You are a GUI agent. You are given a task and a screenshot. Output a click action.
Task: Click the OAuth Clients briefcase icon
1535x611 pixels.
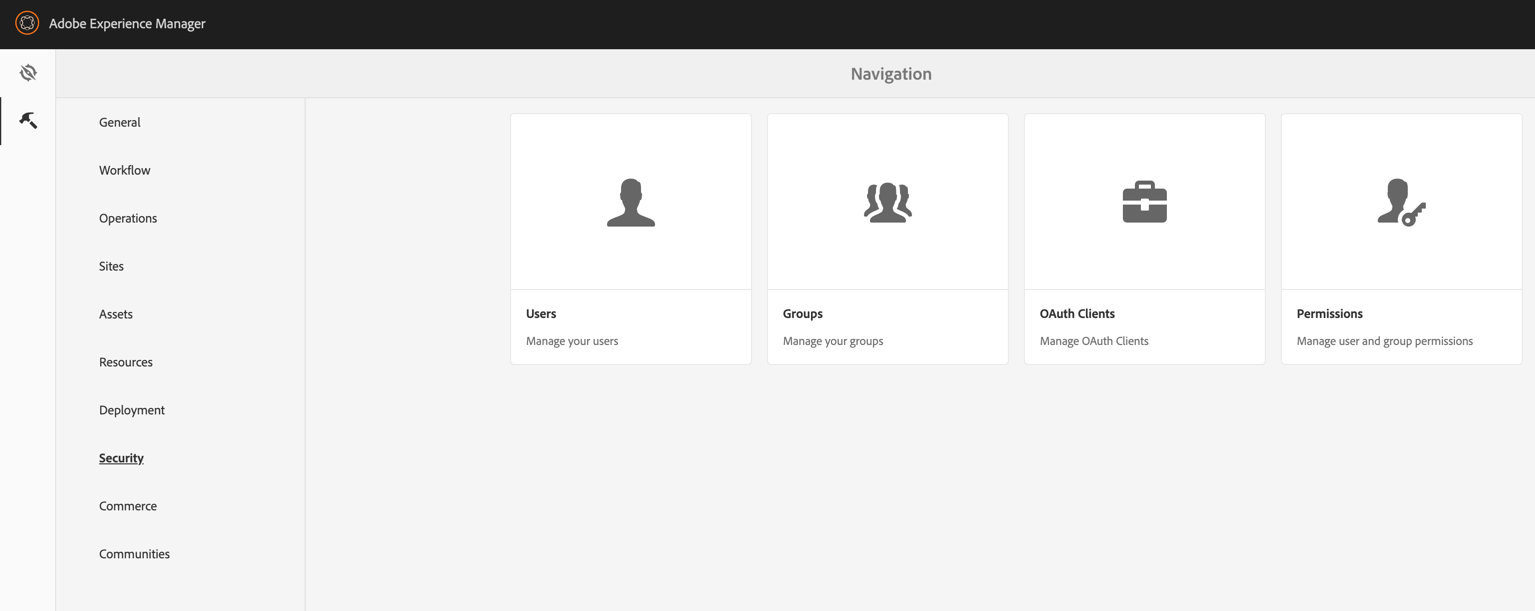(x=1145, y=202)
